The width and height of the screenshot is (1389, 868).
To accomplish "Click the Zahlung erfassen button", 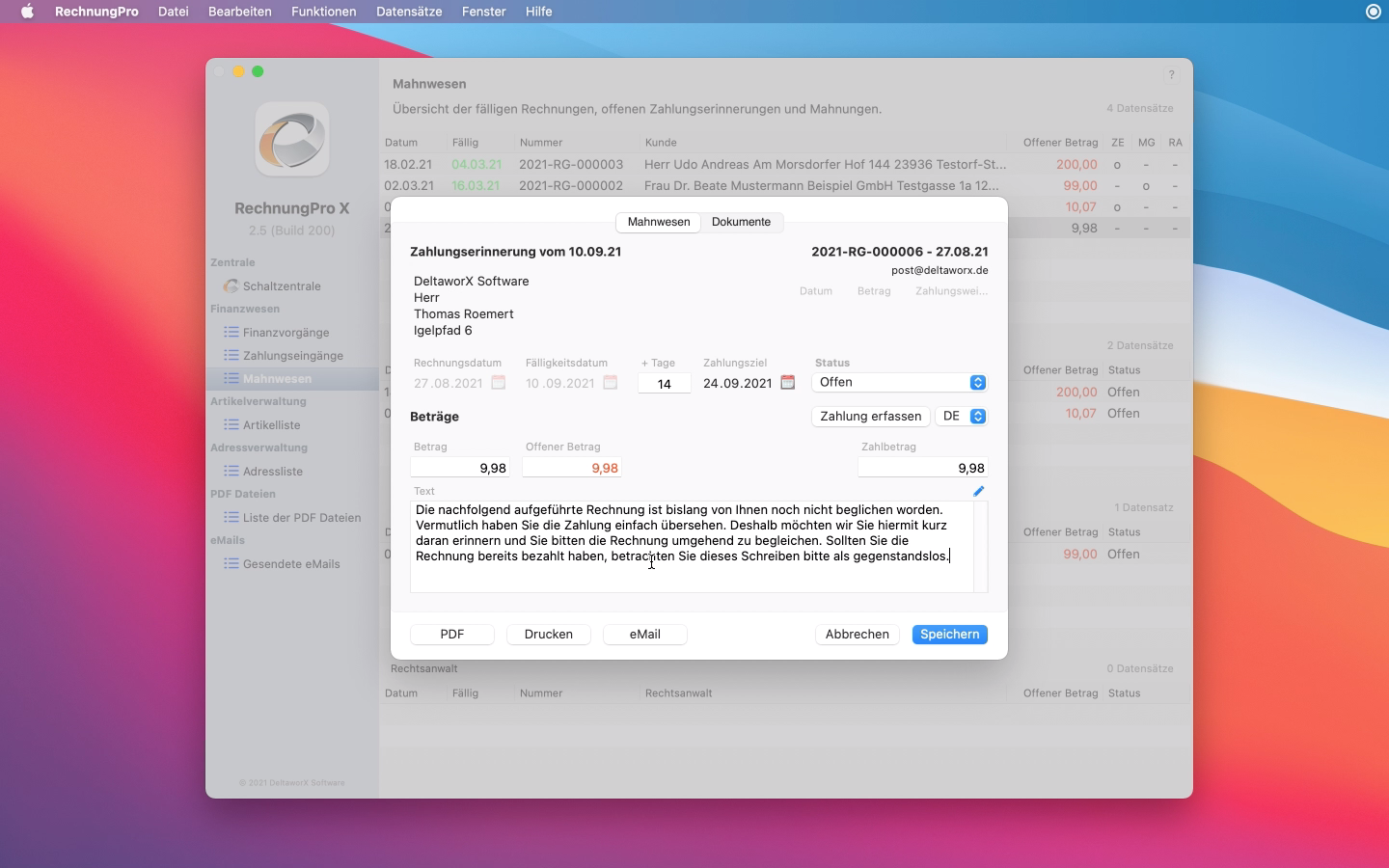I will point(870,417).
